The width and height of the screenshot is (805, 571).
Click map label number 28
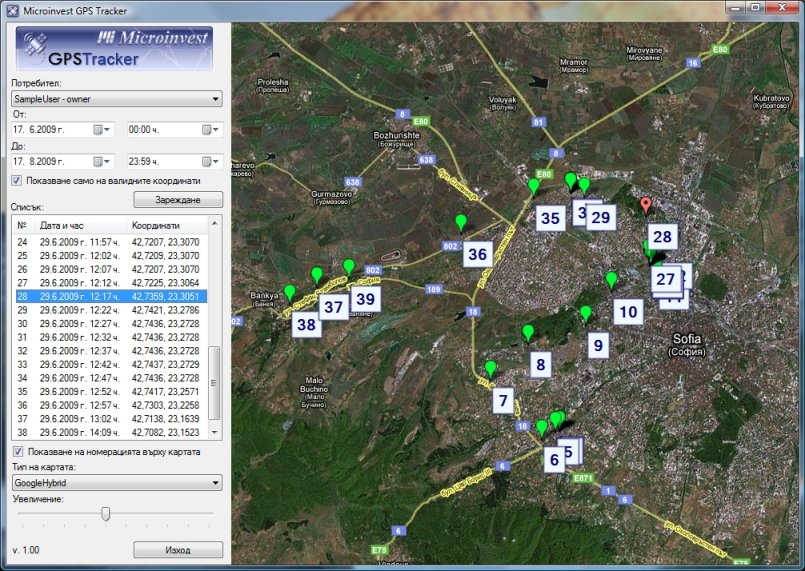662,237
